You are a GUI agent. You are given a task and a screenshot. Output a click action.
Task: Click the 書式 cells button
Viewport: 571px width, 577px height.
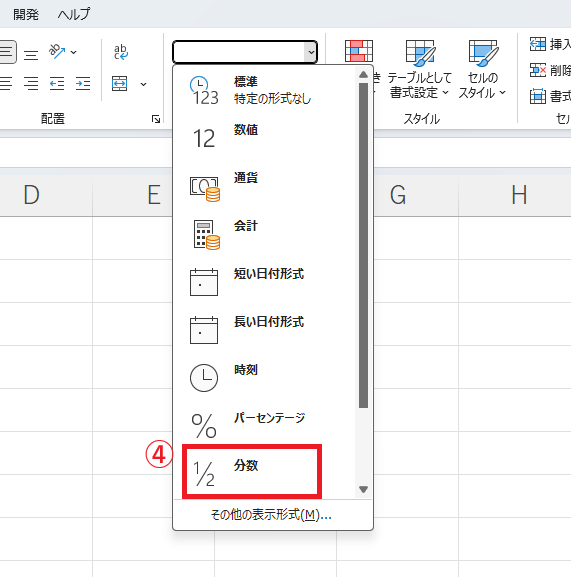[x=551, y=96]
